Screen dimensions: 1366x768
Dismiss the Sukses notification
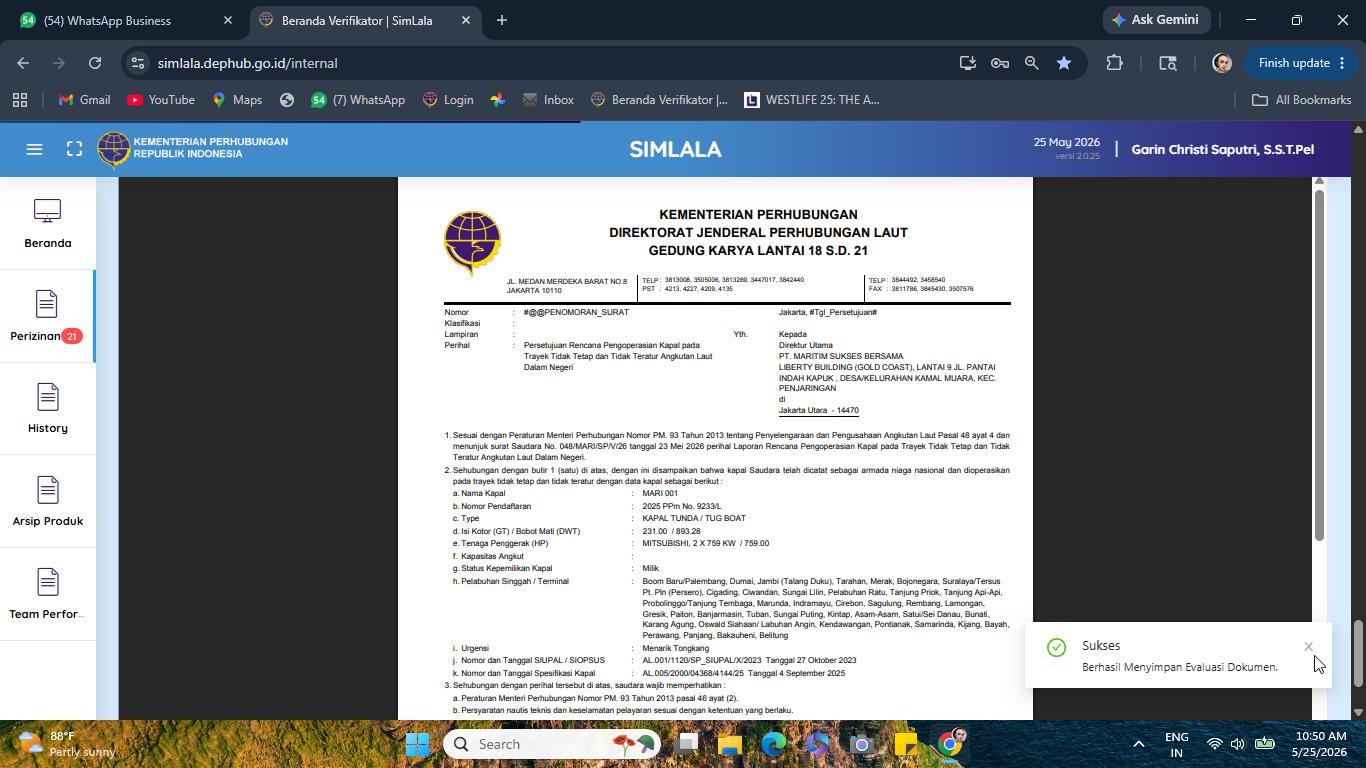pos(1308,647)
